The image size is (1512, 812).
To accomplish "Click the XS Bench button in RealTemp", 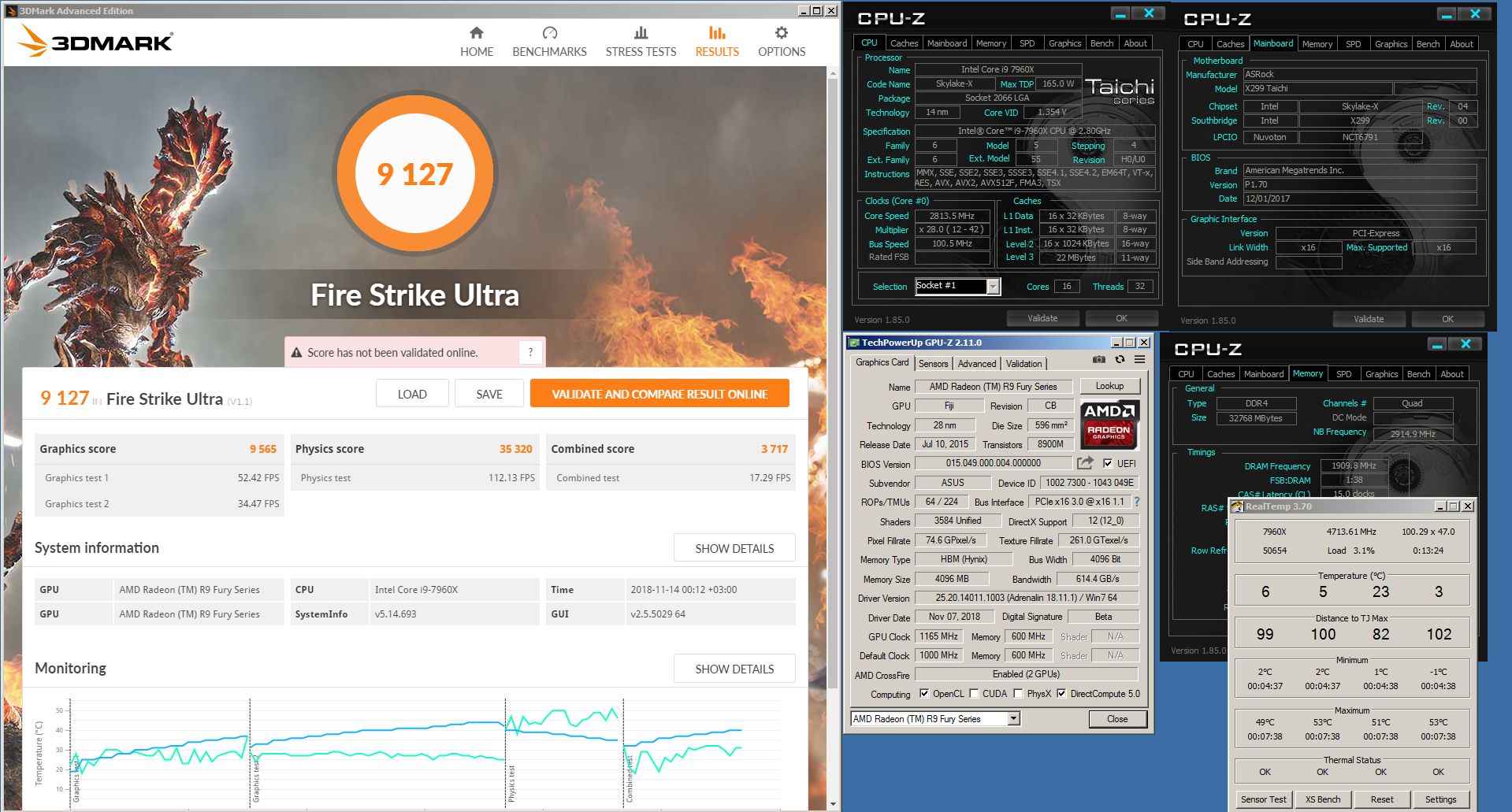I will 1323,799.
